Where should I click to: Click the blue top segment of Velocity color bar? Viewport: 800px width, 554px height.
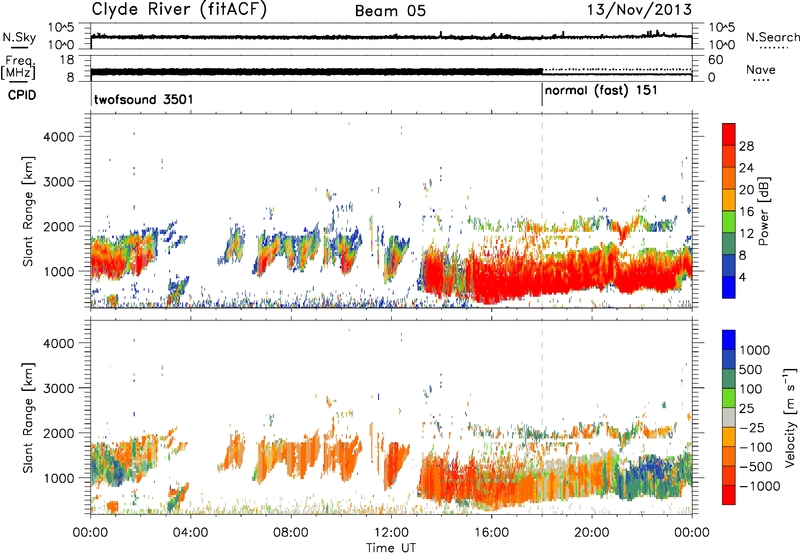729,340
